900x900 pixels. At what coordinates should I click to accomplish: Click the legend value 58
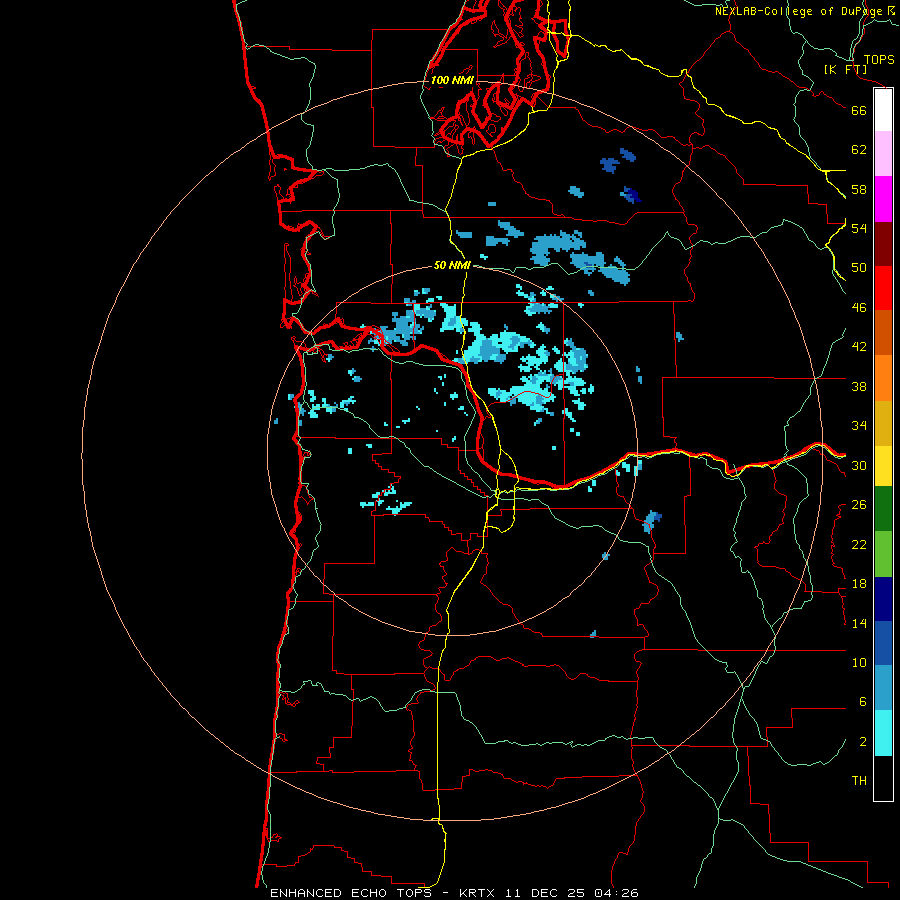point(859,189)
